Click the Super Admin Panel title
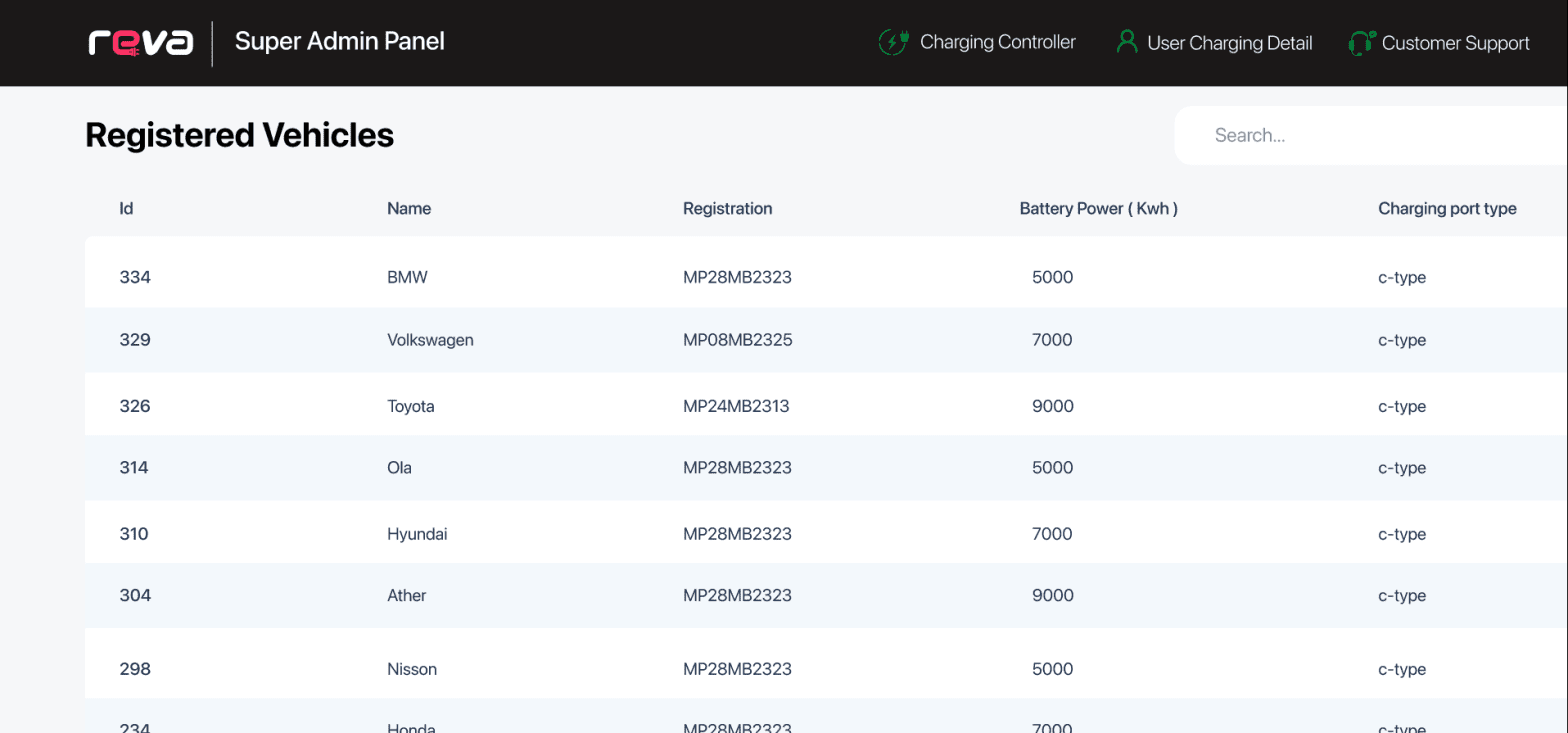1568x733 pixels. 339,42
